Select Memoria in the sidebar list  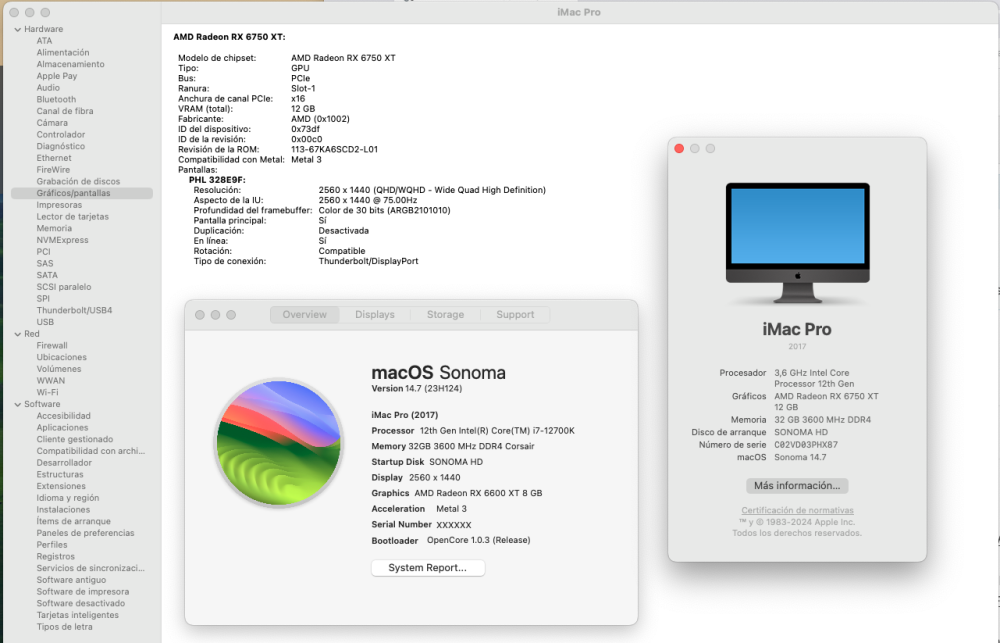click(54, 228)
